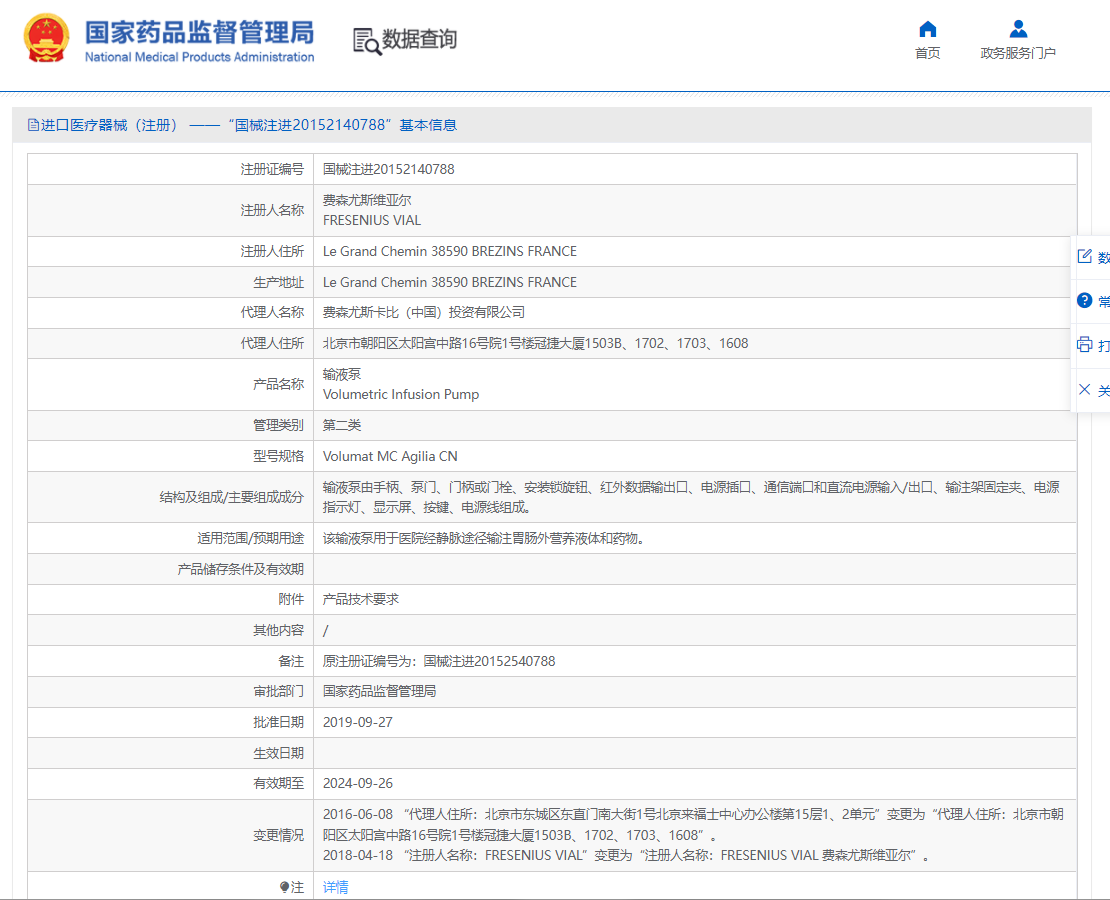Click the FRESENIUS VIAL registrant name
Screen dimensions: 1110x900
[x=372, y=220]
